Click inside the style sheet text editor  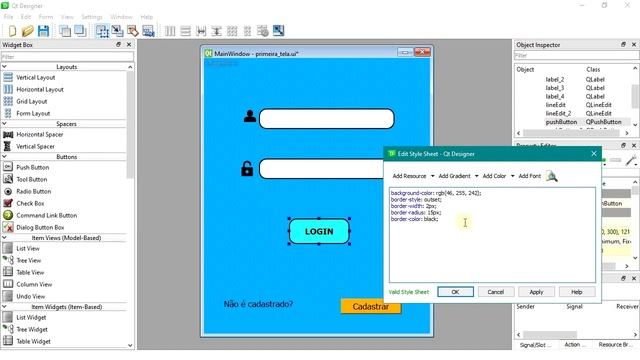(x=492, y=235)
